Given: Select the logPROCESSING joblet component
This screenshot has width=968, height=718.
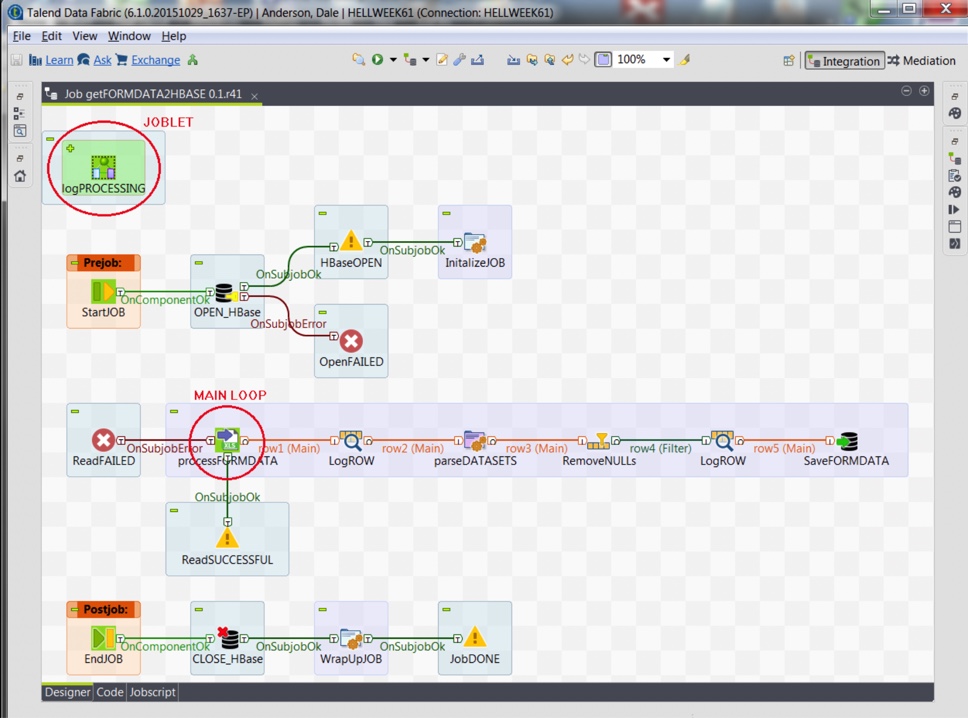Looking at the screenshot, I should click(103, 167).
